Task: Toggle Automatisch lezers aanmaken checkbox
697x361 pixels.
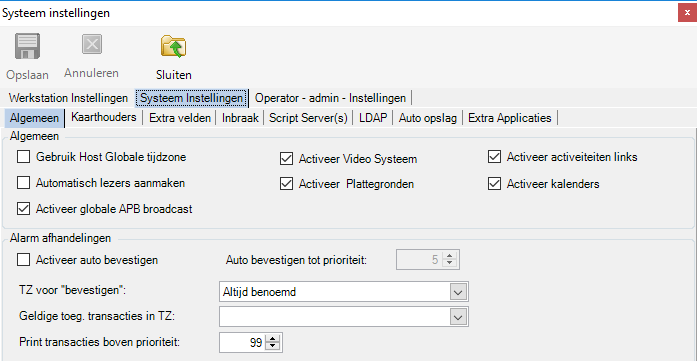Action: pyautogui.click(x=23, y=183)
